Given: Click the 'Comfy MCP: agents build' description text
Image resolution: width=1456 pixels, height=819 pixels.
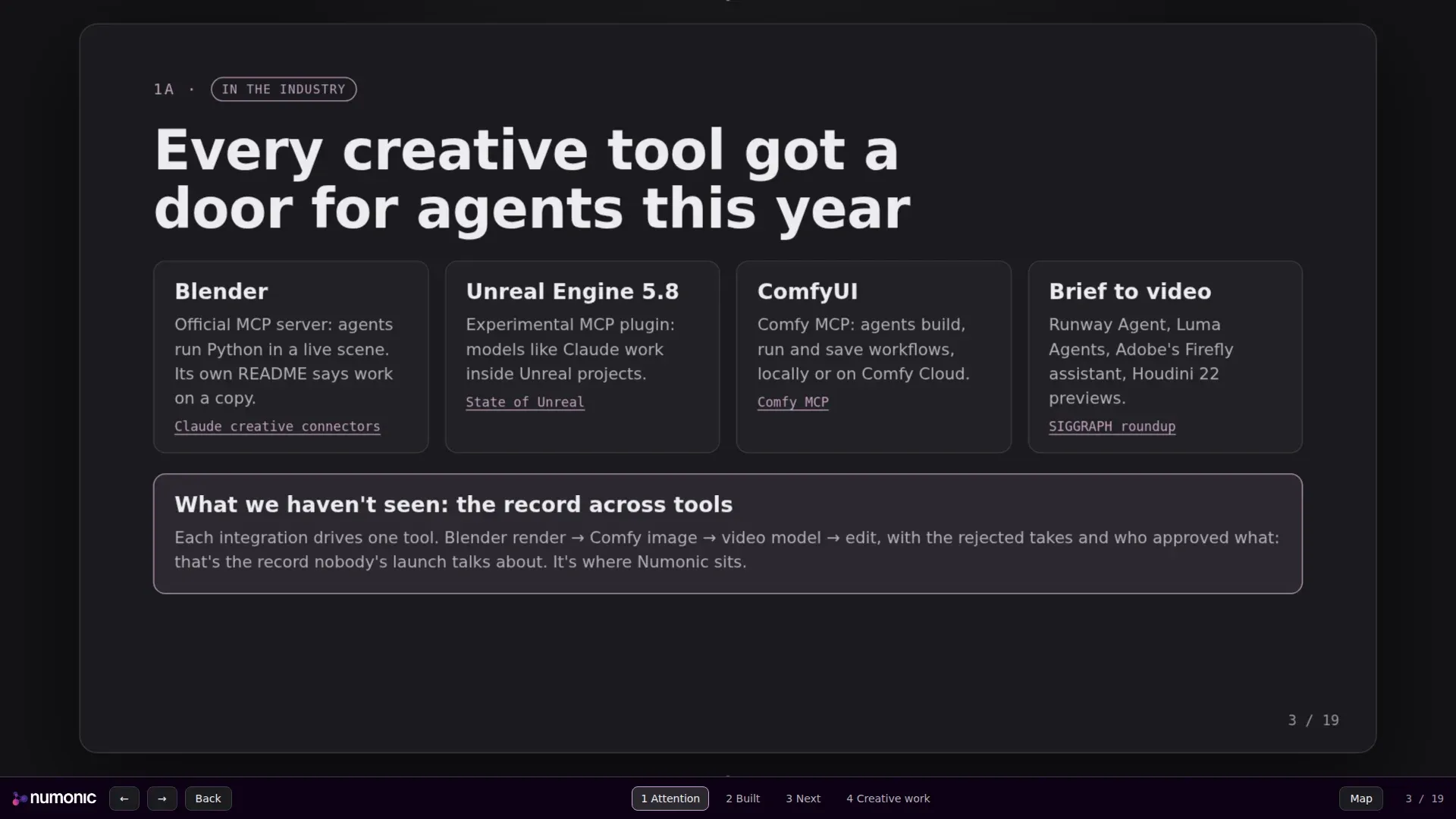Looking at the screenshot, I should [x=864, y=349].
